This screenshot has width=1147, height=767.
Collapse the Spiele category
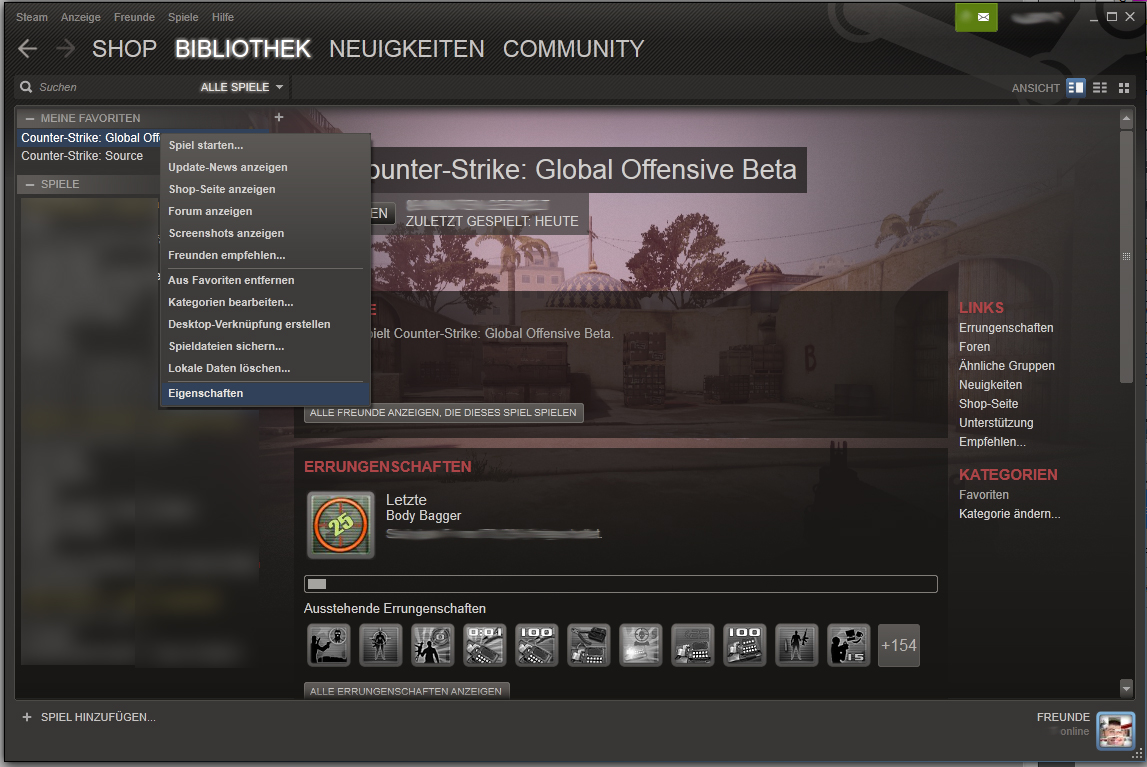click(30, 184)
